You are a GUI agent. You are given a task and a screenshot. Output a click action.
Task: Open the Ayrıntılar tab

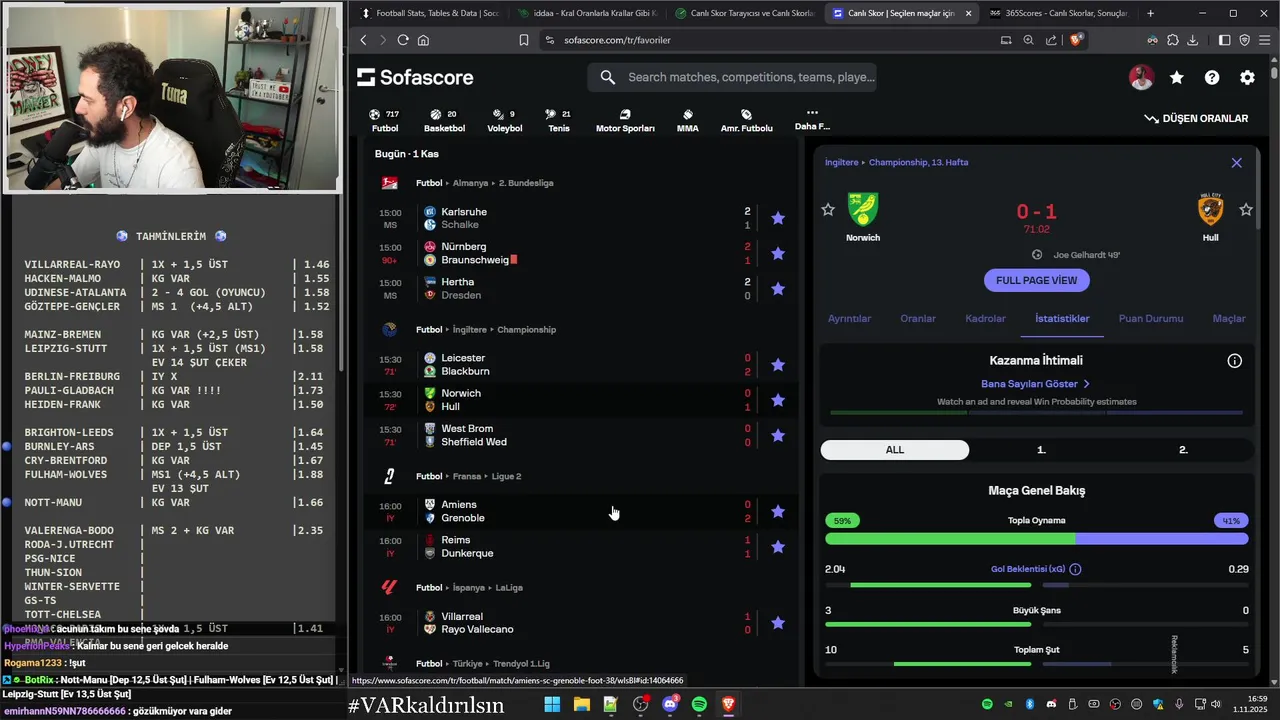click(x=849, y=318)
